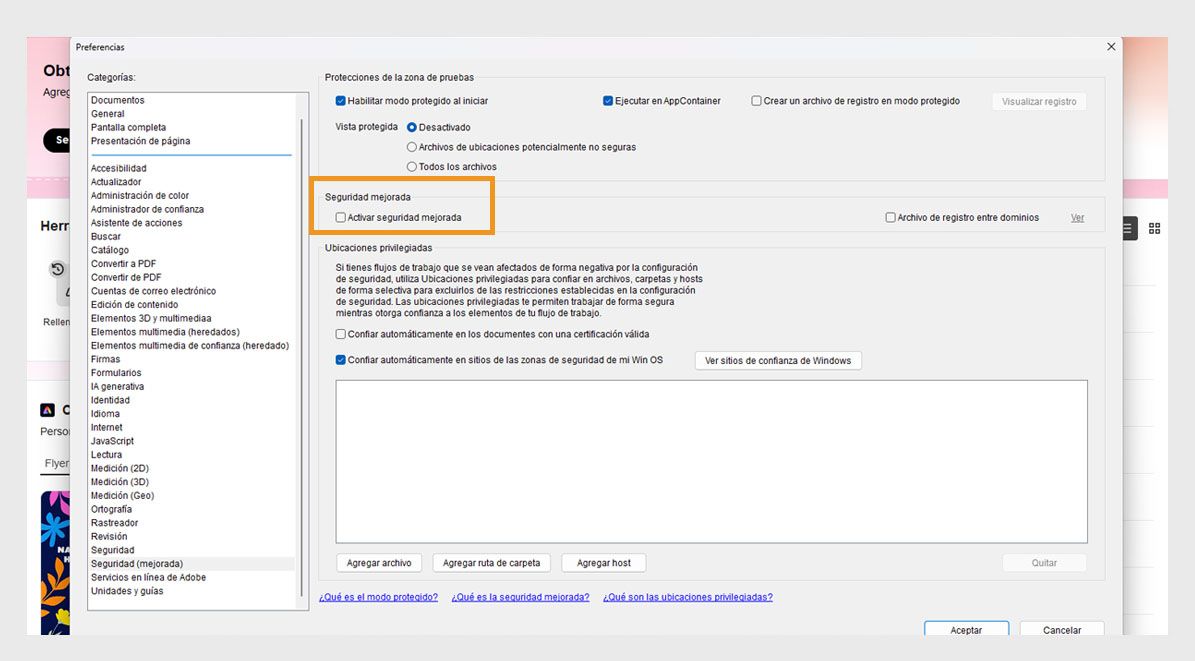Click Agregar ruta de carpeta button
1195x661 pixels.
coord(492,563)
